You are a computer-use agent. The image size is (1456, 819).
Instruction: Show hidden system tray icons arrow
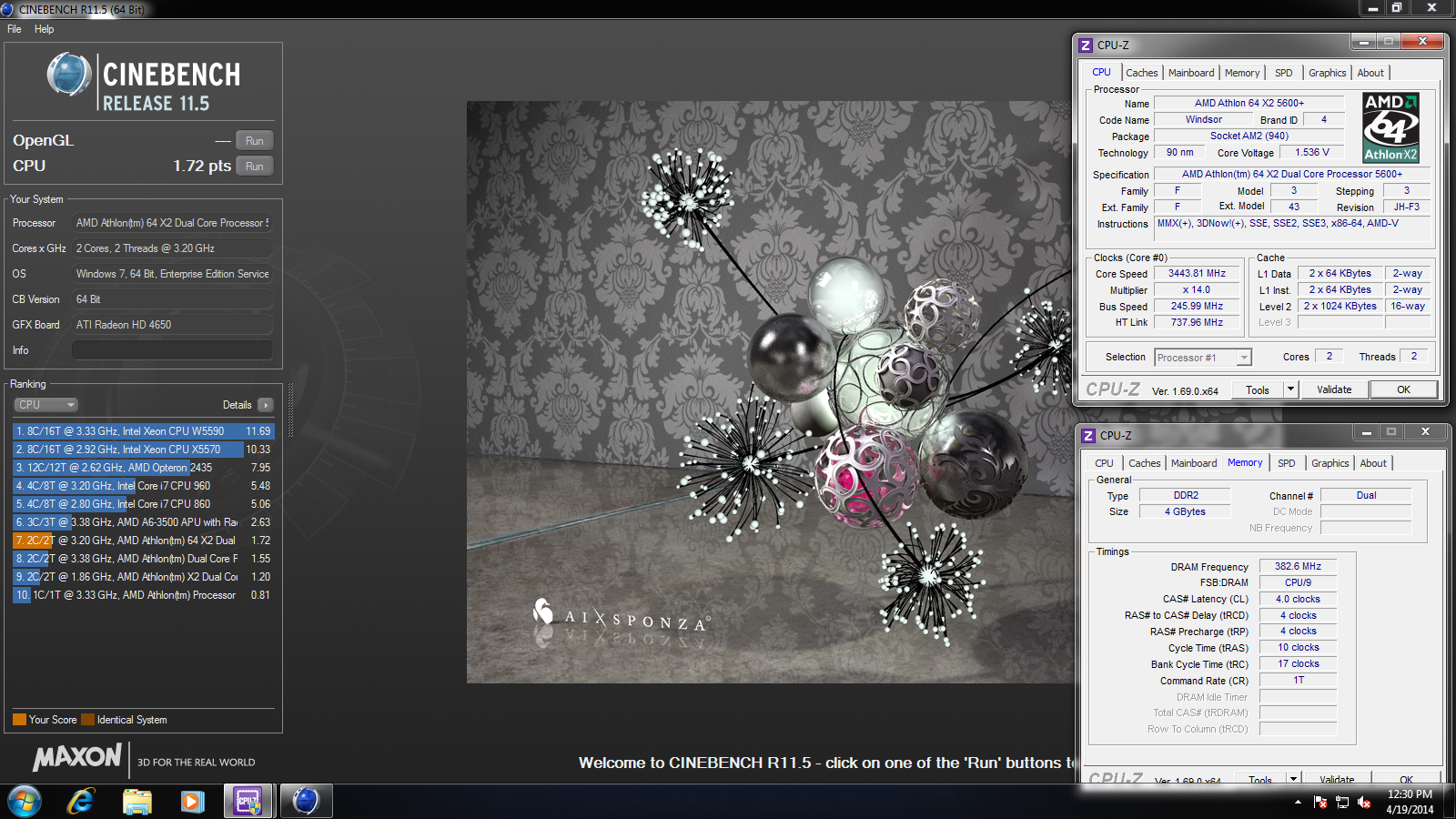point(1298,802)
